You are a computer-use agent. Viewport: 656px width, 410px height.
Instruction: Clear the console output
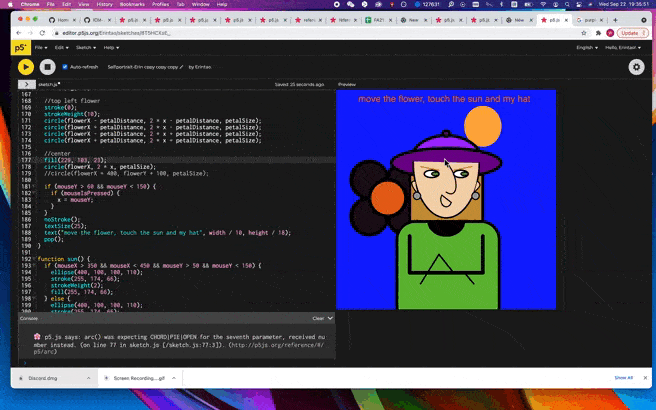[318, 318]
